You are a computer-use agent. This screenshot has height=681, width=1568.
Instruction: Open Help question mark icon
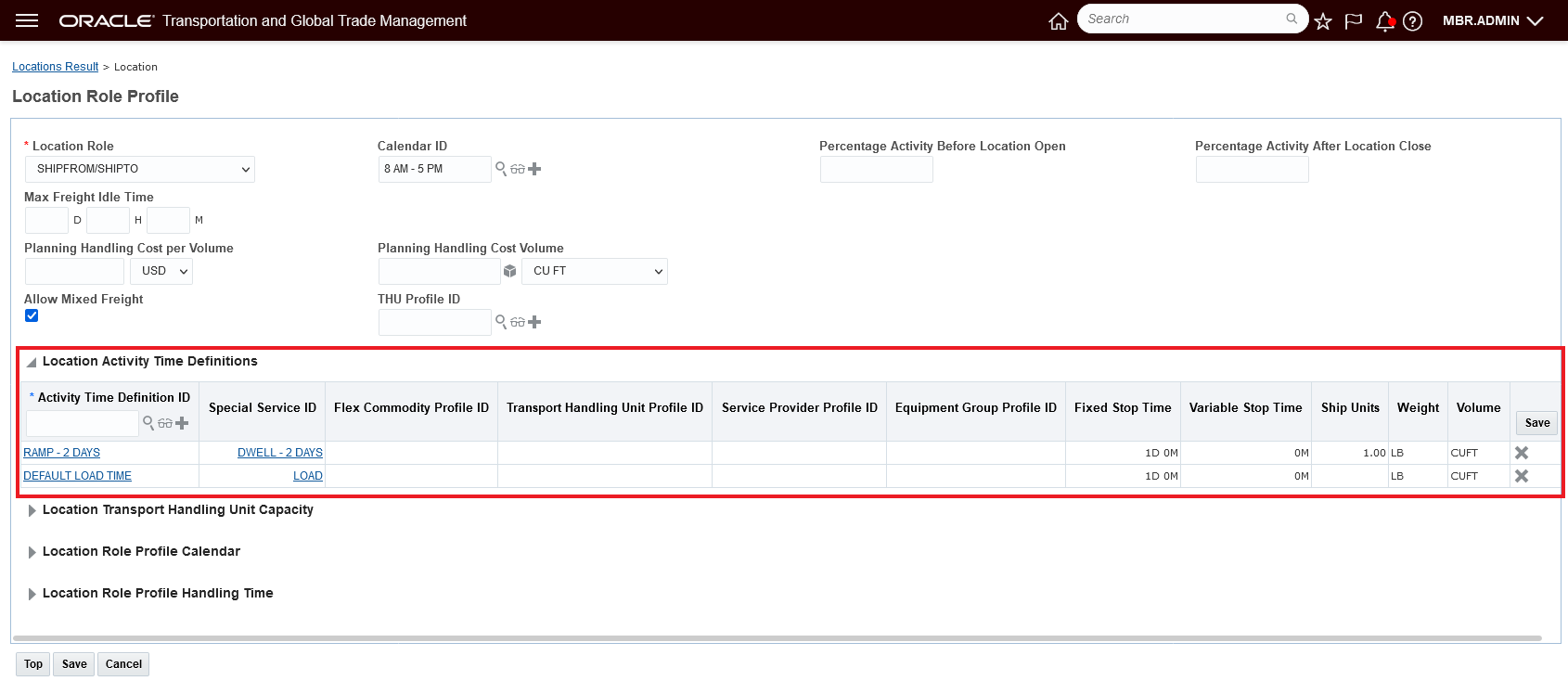(x=1413, y=21)
